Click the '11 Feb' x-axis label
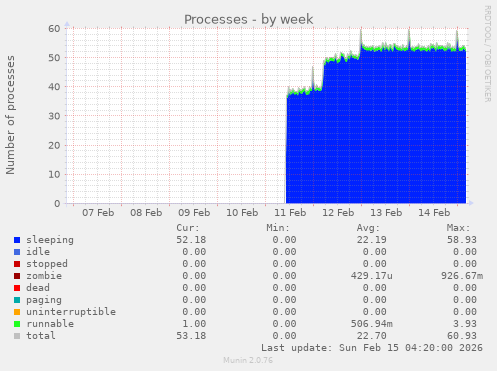This screenshot has width=497, height=371. 290,213
